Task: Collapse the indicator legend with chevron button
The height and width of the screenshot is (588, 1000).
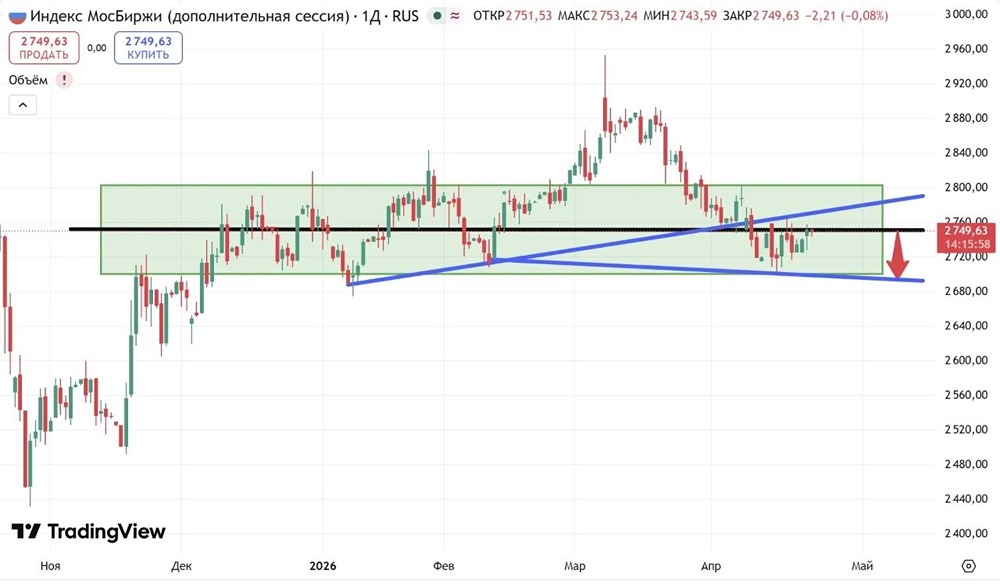Action: (23, 105)
